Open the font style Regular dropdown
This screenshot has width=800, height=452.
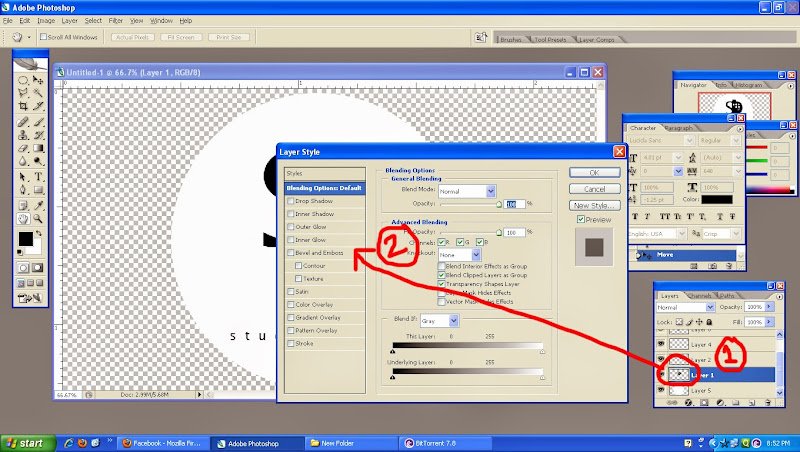736,140
